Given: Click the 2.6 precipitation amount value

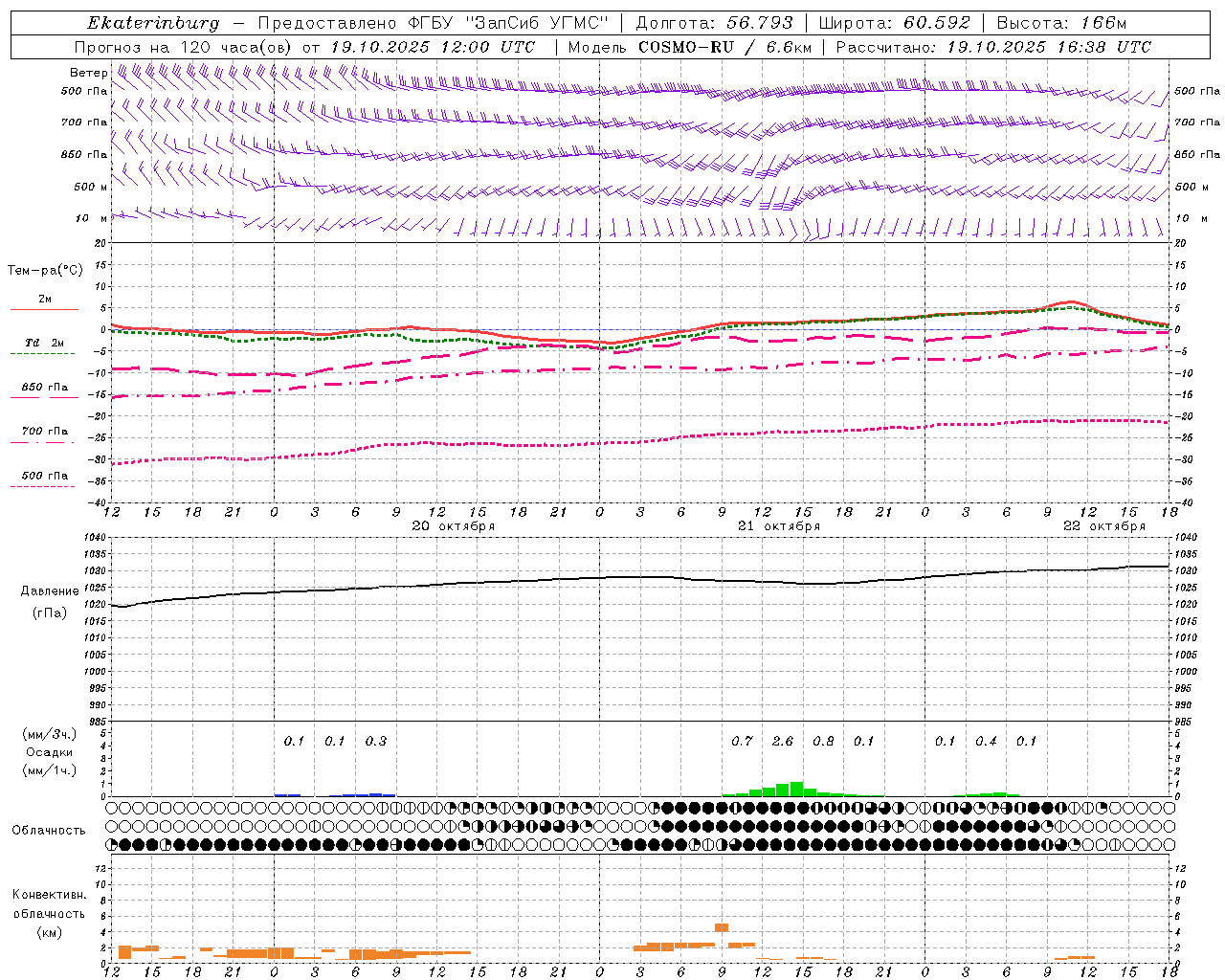Looking at the screenshot, I should click(783, 741).
